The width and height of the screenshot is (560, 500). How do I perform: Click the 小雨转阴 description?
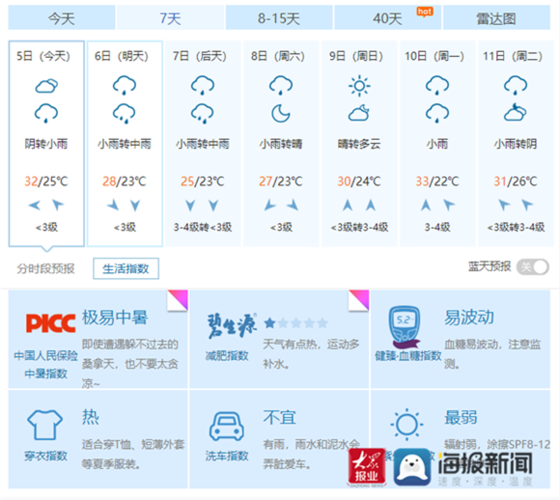click(x=515, y=144)
